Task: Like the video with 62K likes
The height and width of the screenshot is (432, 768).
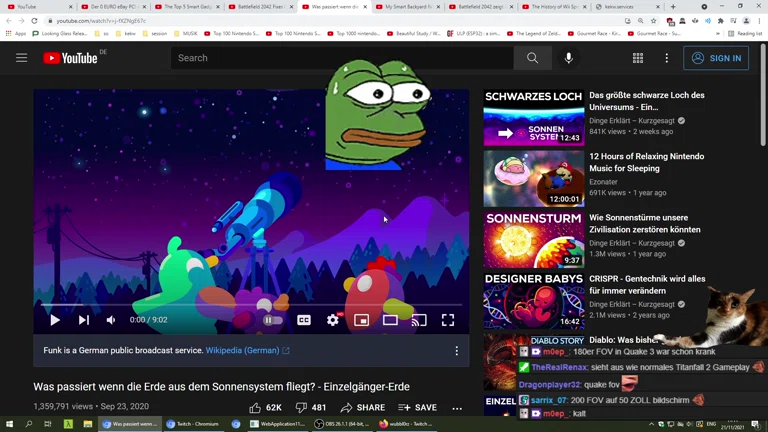Action: [x=265, y=408]
